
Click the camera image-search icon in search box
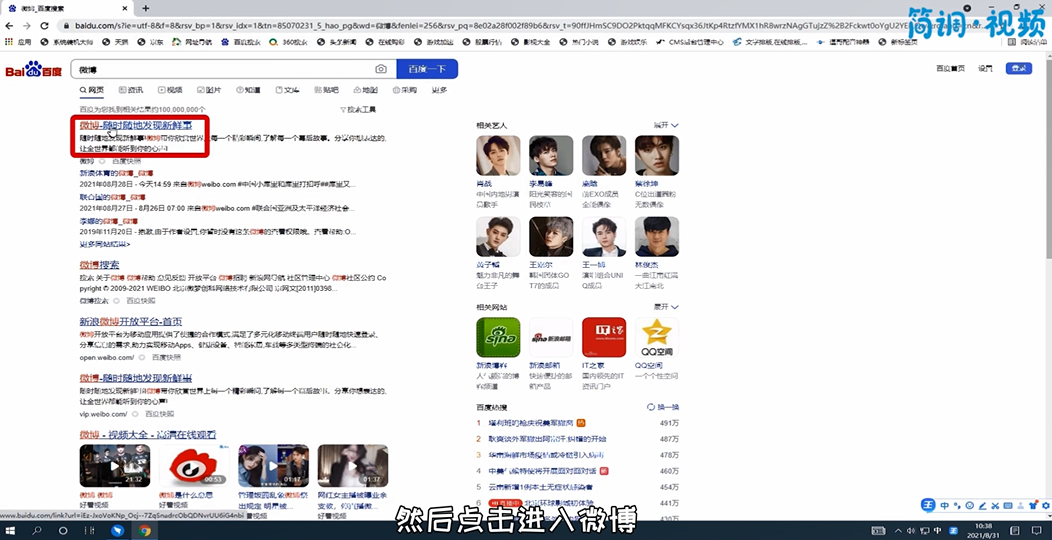click(381, 69)
